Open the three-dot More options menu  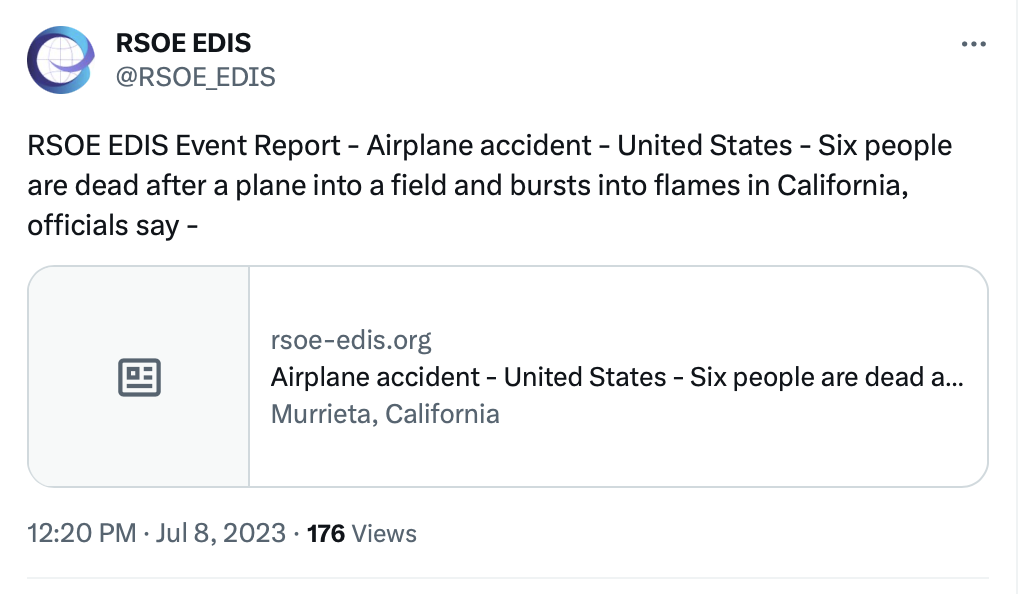point(974,44)
